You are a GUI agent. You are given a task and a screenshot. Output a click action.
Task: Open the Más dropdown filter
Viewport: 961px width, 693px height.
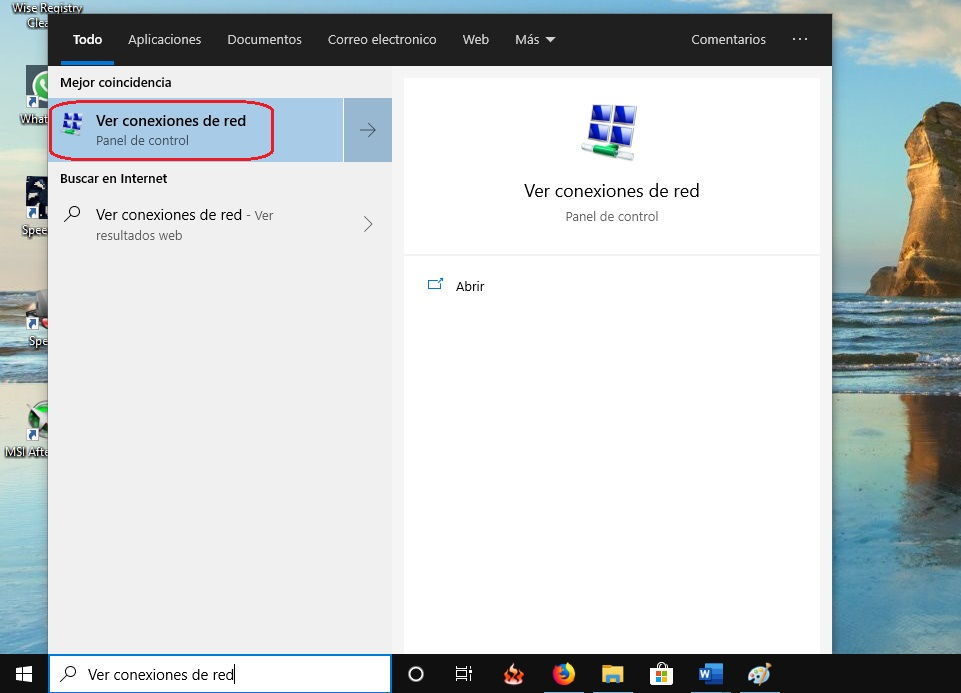click(535, 40)
